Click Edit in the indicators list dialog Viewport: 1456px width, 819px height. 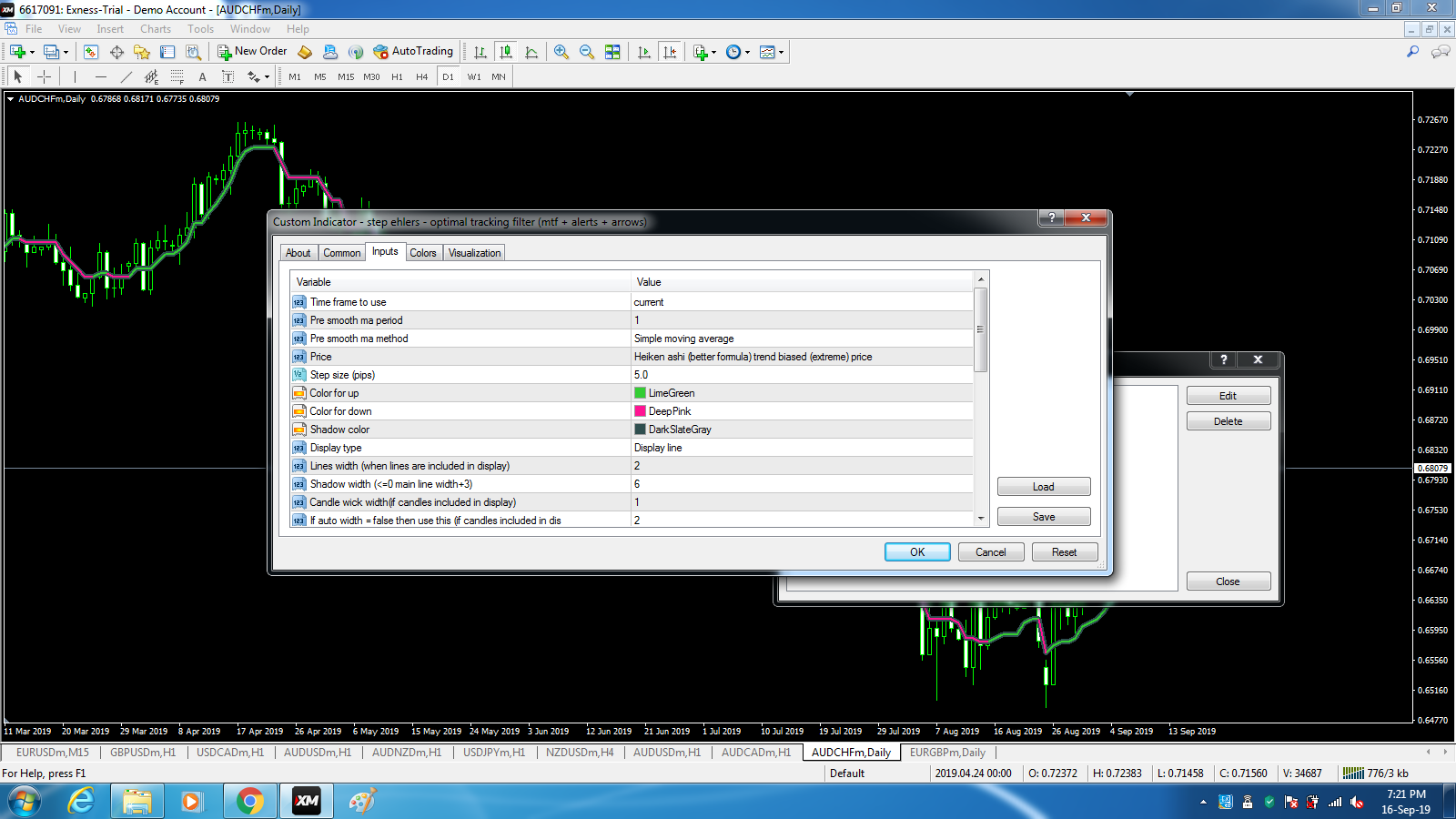[x=1228, y=396]
